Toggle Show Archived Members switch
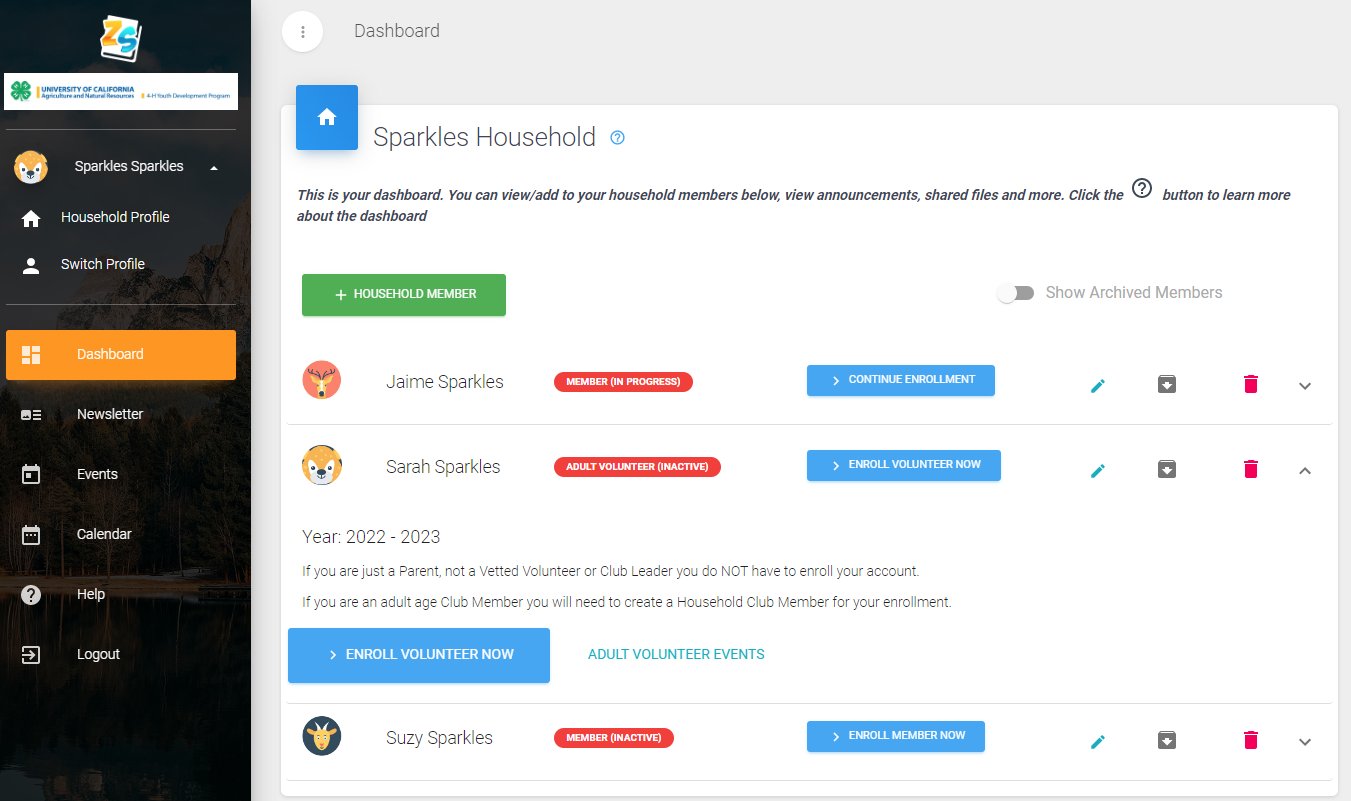1351x801 pixels. point(1016,293)
